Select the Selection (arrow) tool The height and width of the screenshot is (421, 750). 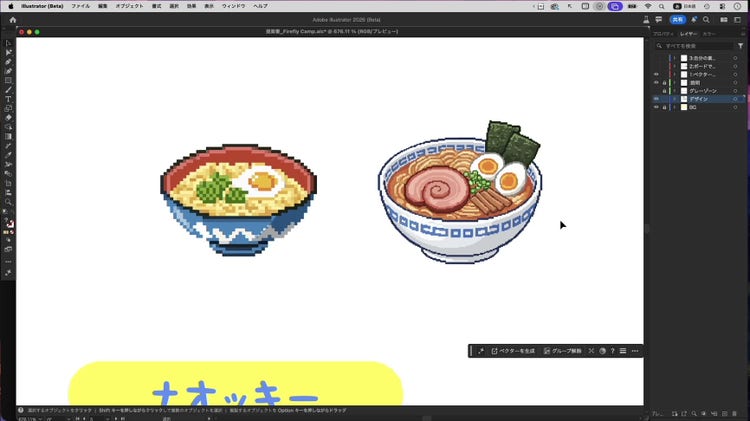coord(8,43)
